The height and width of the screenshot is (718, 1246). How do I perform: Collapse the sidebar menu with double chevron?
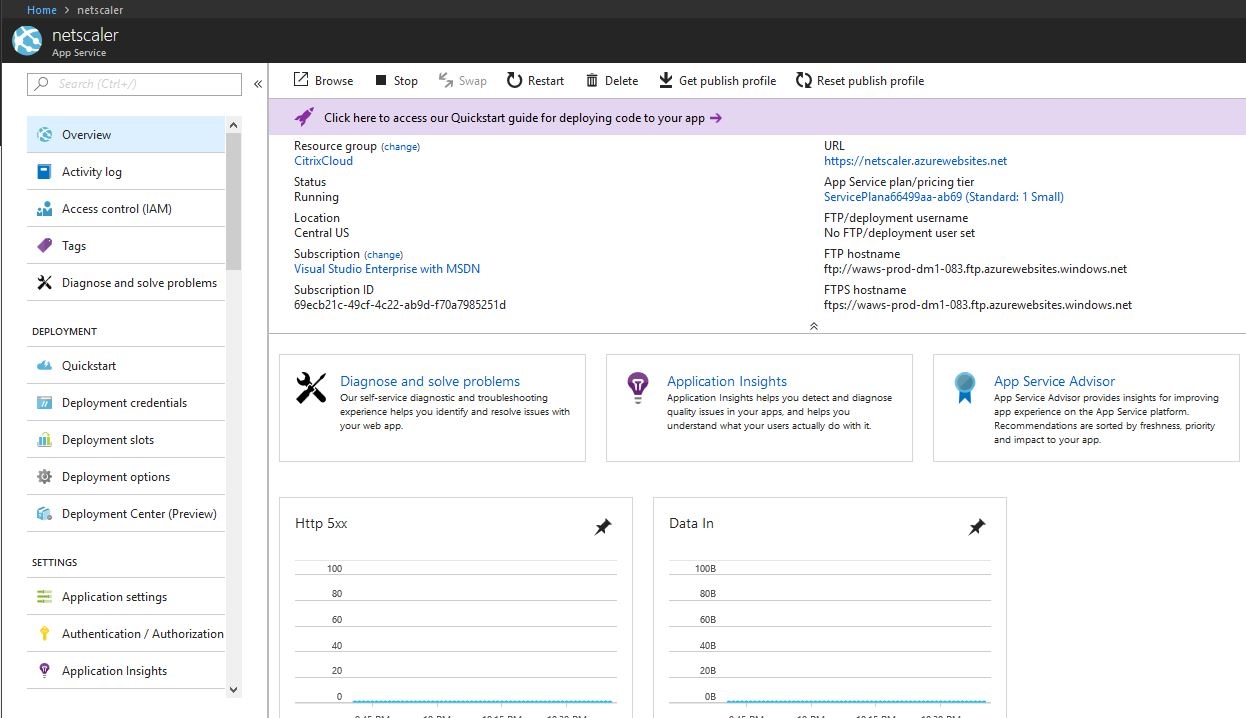pos(258,84)
